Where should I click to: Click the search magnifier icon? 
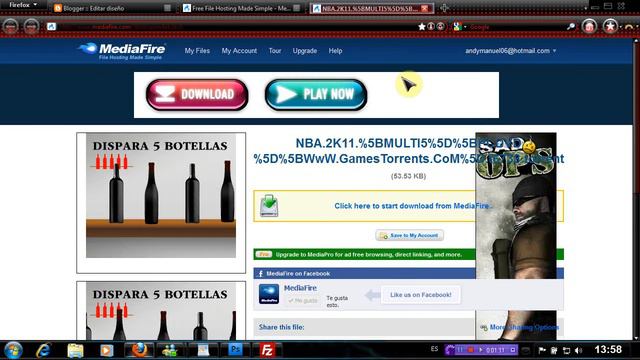[571, 27]
